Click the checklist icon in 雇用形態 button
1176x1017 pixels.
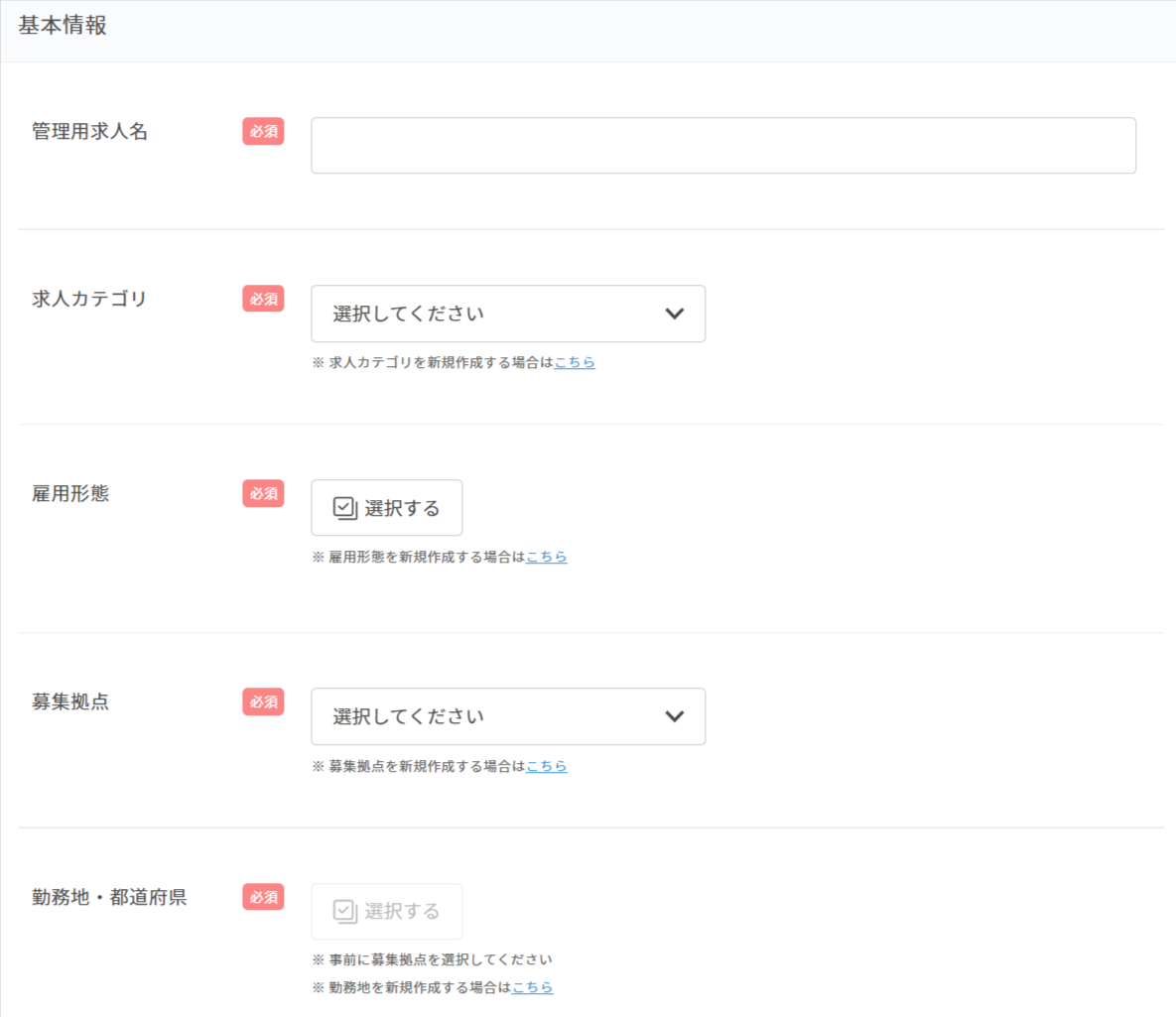(344, 508)
